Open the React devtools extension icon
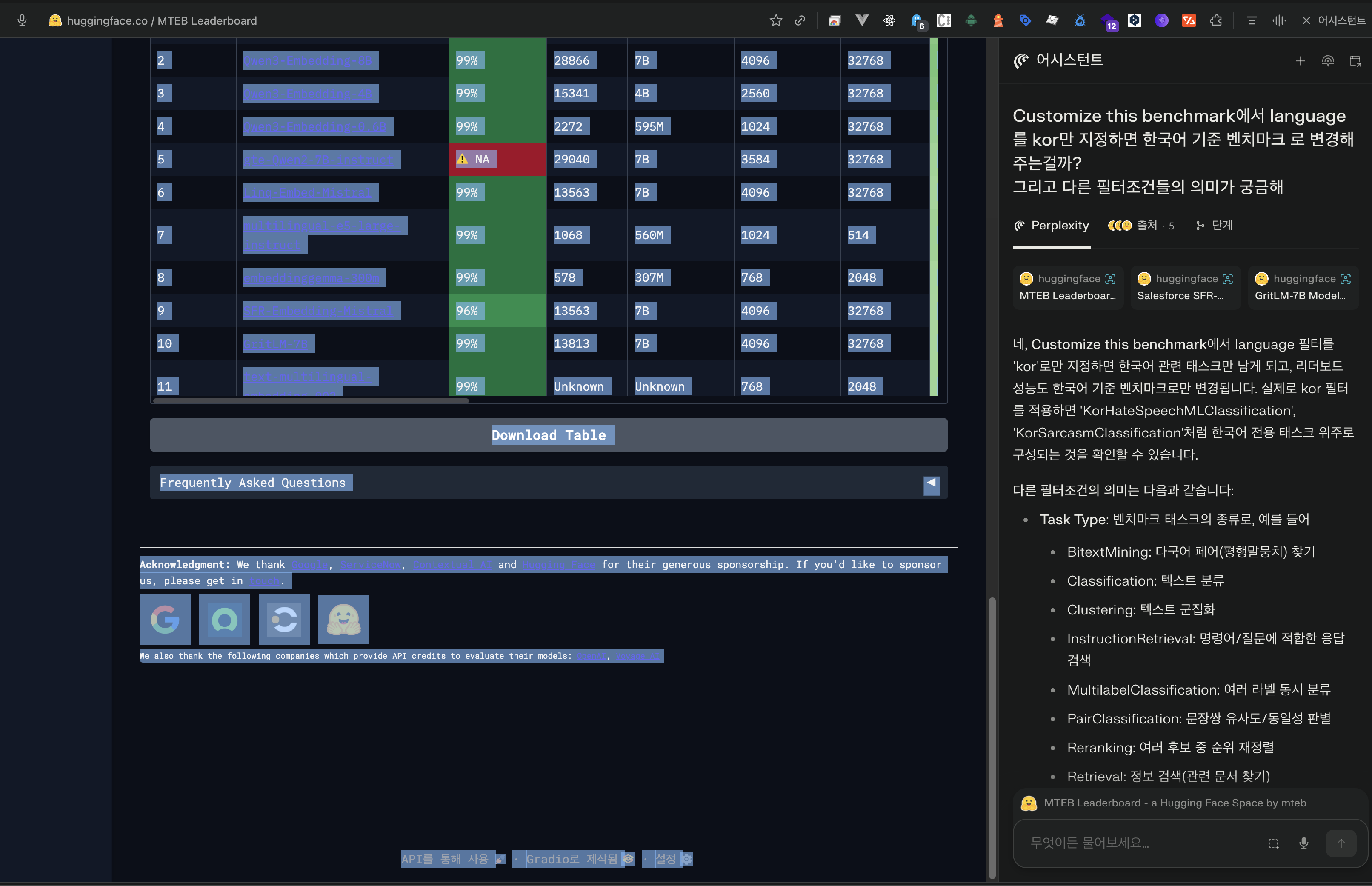Screen dimensions: 1372x886 [x=889, y=21]
